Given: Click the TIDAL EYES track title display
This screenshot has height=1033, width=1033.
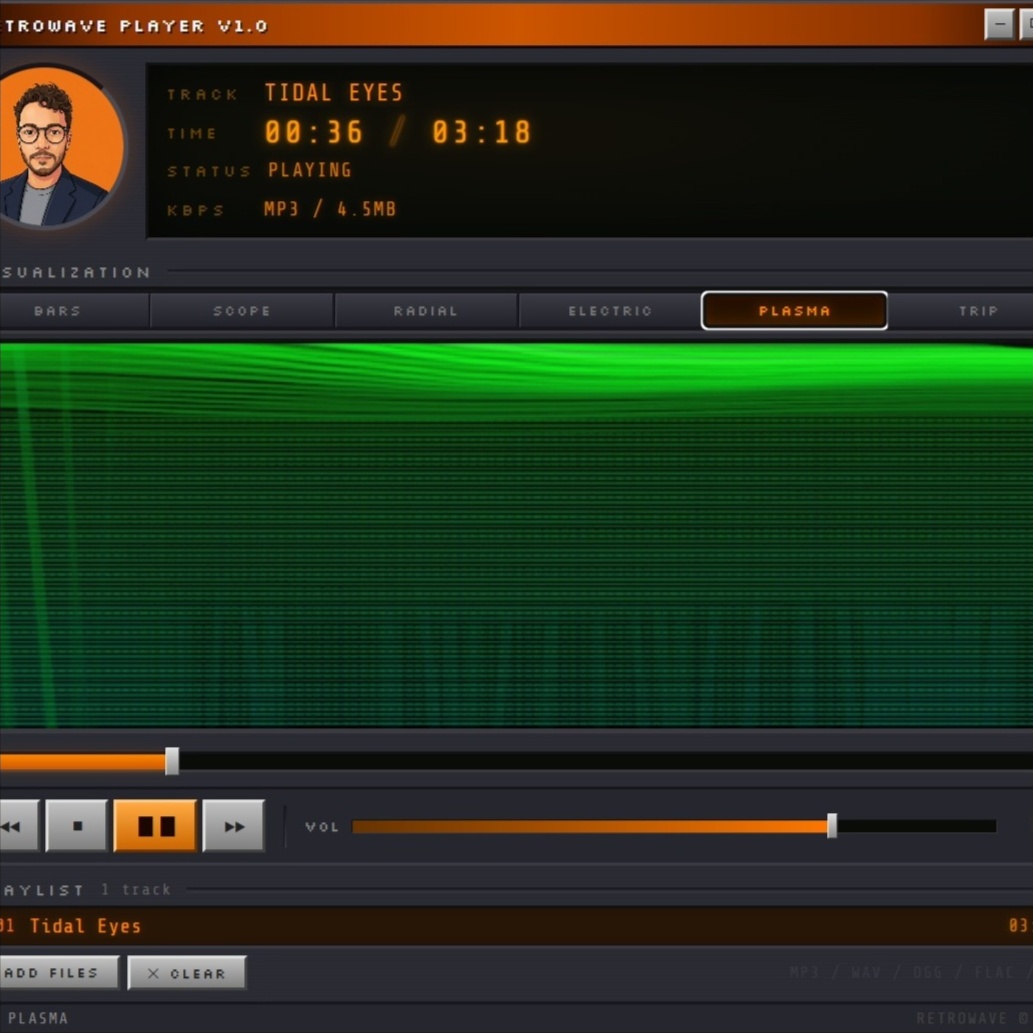Looking at the screenshot, I should [x=334, y=92].
